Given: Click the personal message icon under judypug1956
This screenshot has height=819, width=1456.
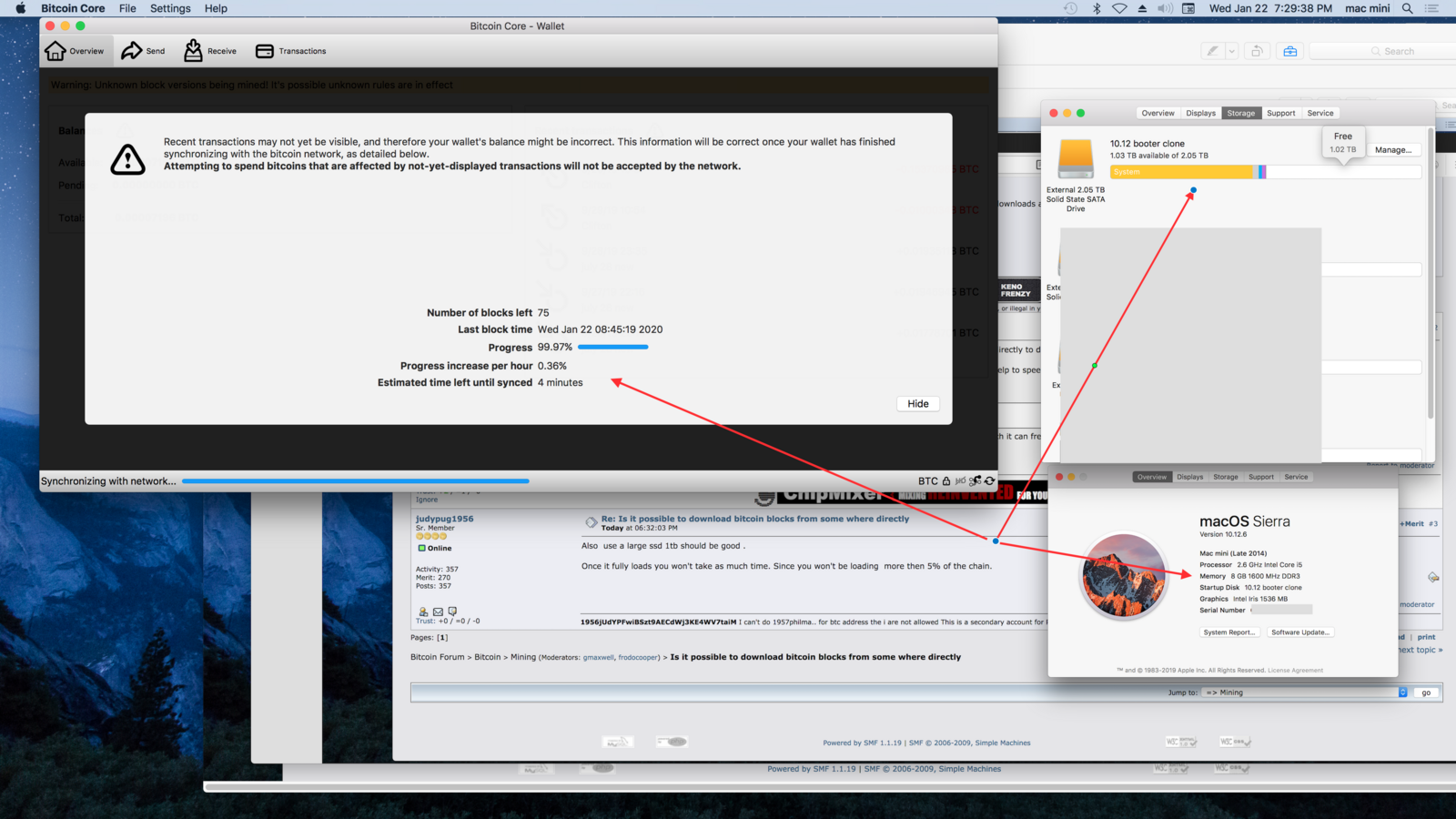Looking at the screenshot, I should click(x=452, y=612).
